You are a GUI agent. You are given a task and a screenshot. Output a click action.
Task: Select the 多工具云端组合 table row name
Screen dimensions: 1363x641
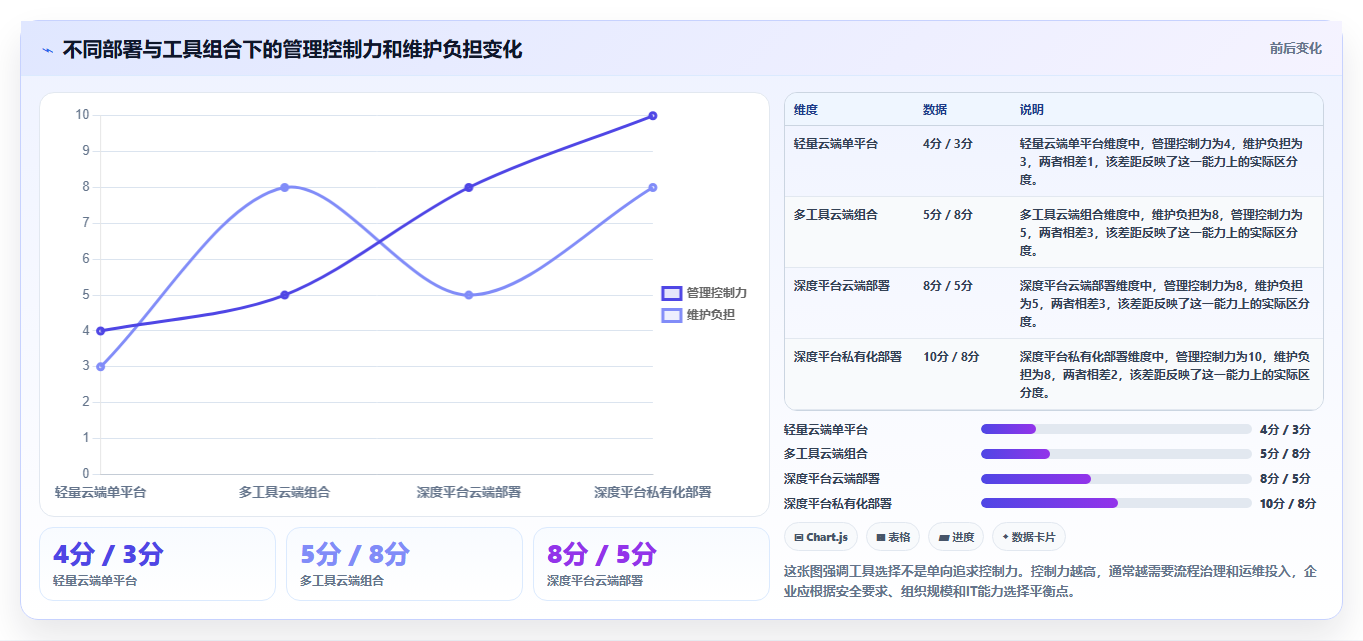(x=836, y=214)
